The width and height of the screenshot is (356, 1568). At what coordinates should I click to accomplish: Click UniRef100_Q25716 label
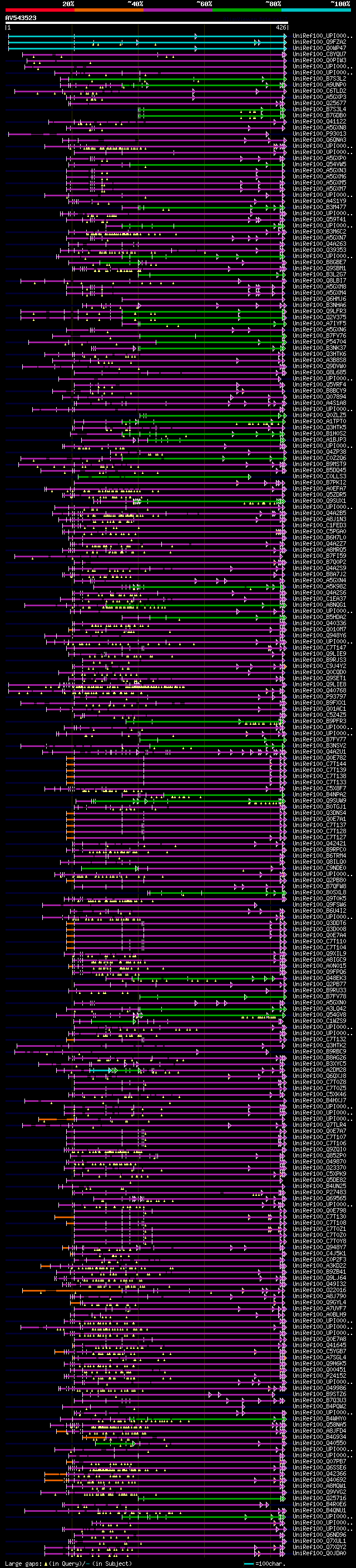pyautogui.click(x=319, y=1498)
